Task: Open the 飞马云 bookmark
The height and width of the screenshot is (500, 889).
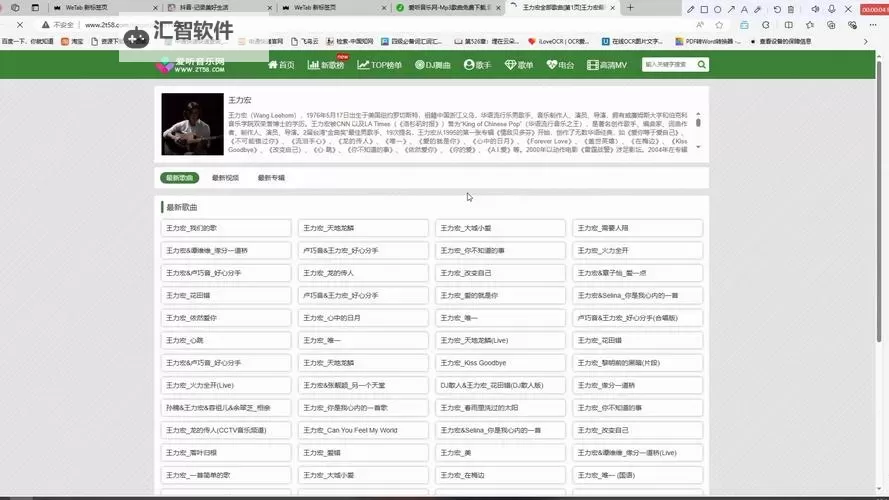Action: point(304,41)
